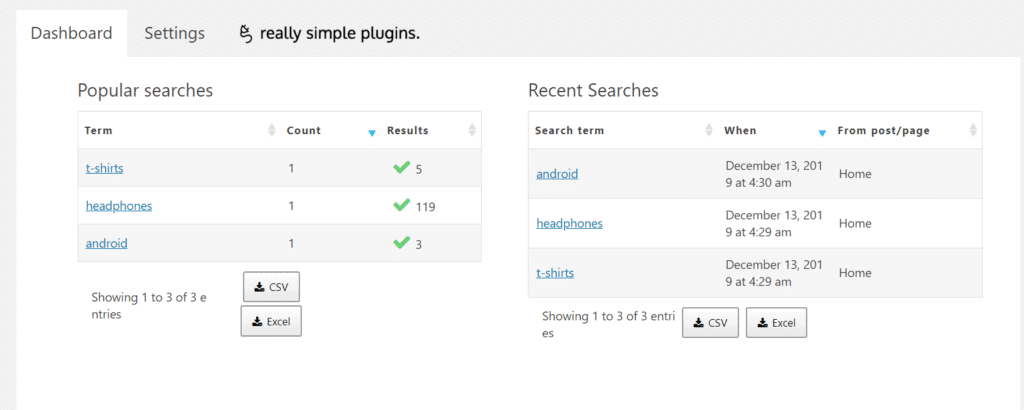Open headphones link in Recent Searches
The image size is (1024, 410).
[569, 223]
